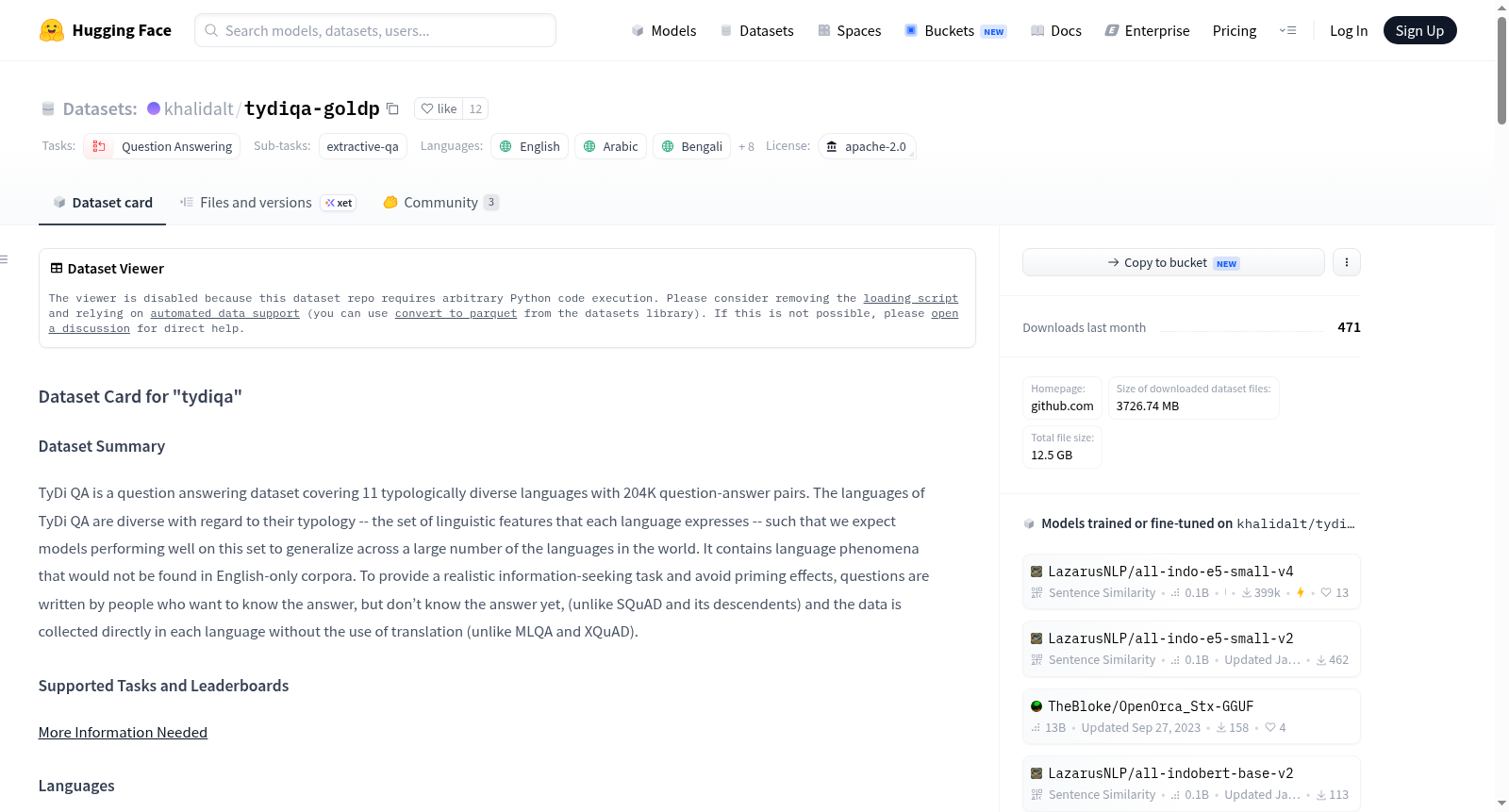Open the three-dot options menu beside Copy to bucket
The width and height of the screenshot is (1509, 812).
pyautogui.click(x=1347, y=262)
